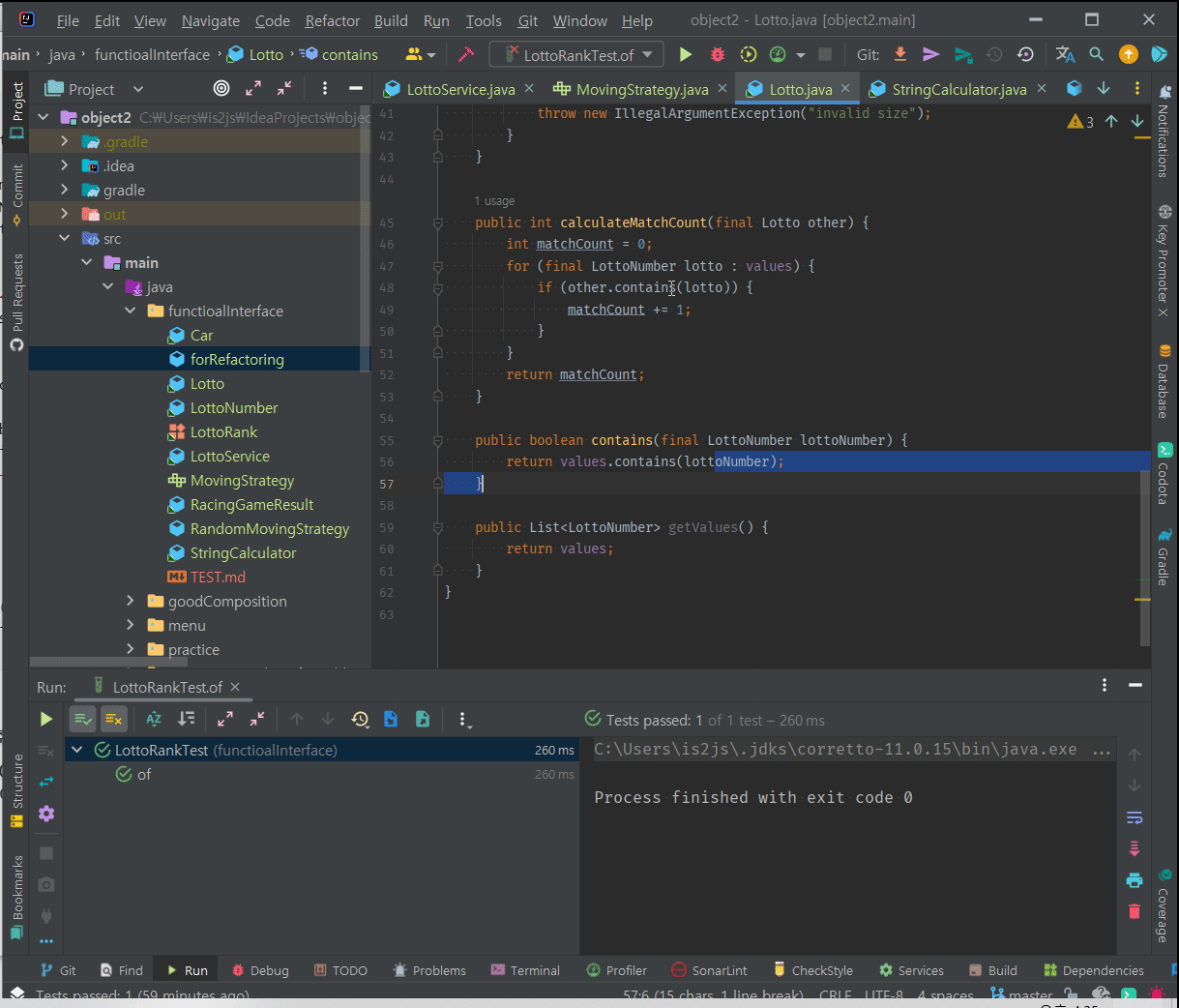Click the Git update project arrow

(x=900, y=55)
